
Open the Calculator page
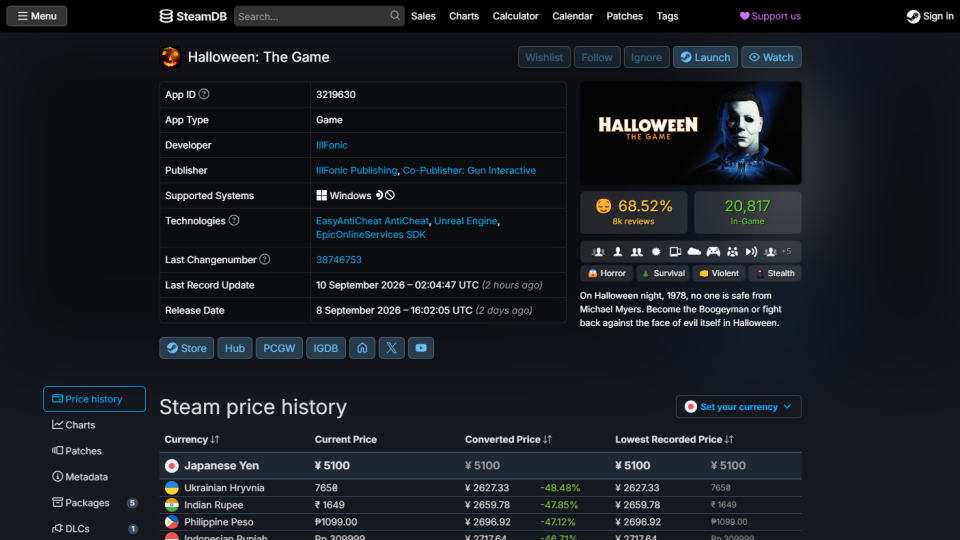coord(516,16)
